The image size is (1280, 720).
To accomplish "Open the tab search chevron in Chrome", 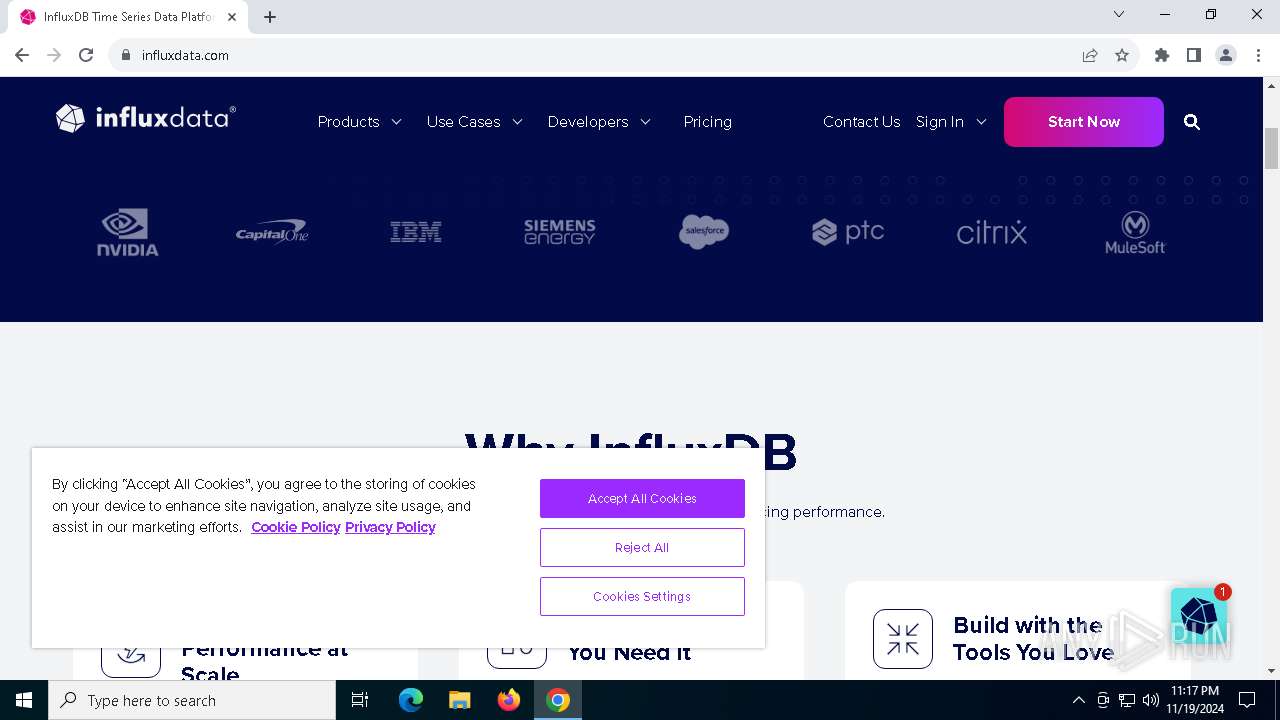I will tap(1119, 15).
